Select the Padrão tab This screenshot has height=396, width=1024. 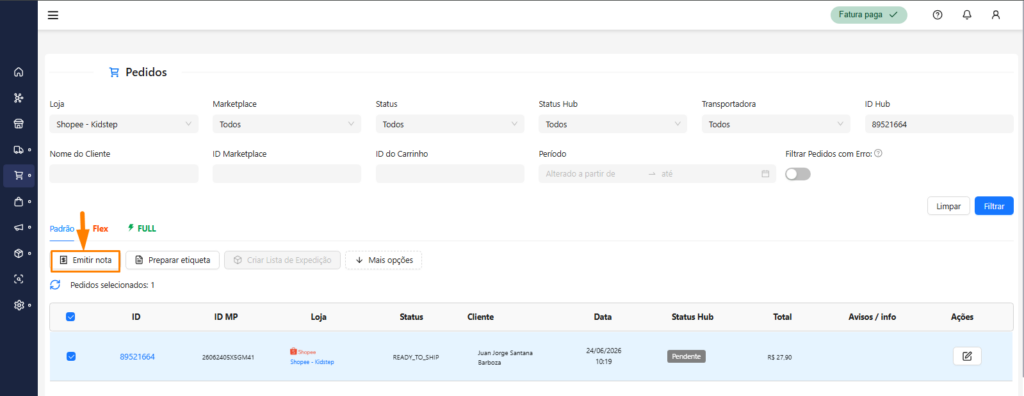(62, 229)
